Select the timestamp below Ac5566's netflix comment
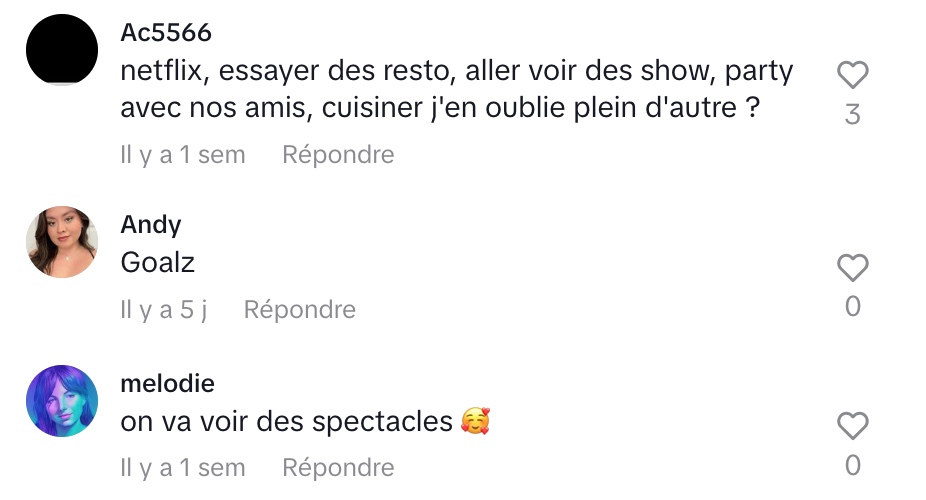The image size is (926, 500). [183, 155]
